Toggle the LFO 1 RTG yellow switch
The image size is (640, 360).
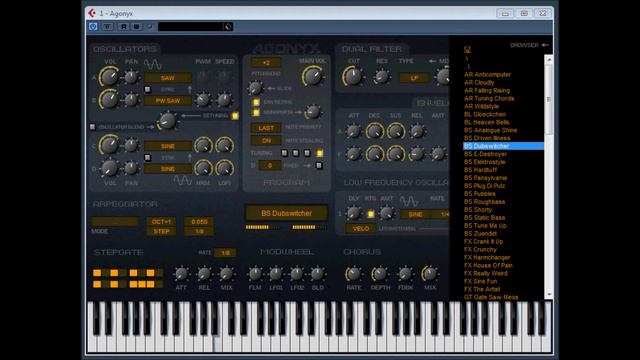(371, 214)
